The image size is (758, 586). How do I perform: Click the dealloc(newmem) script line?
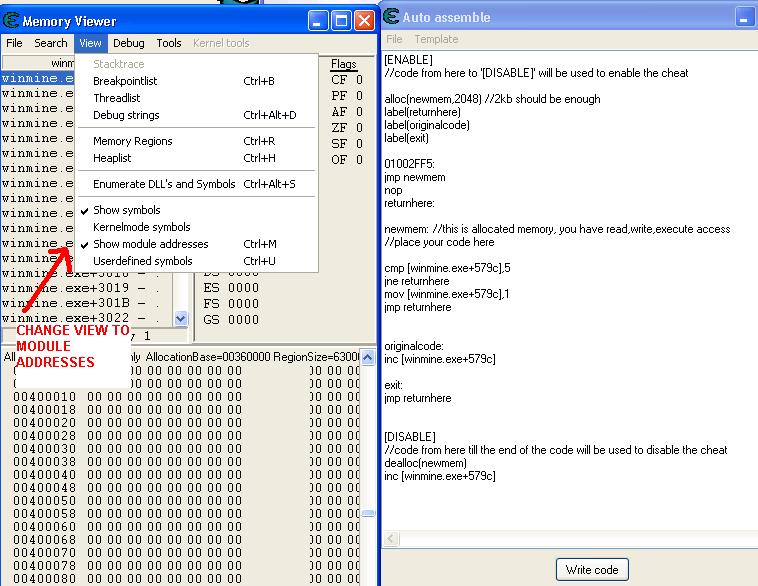tap(425, 463)
